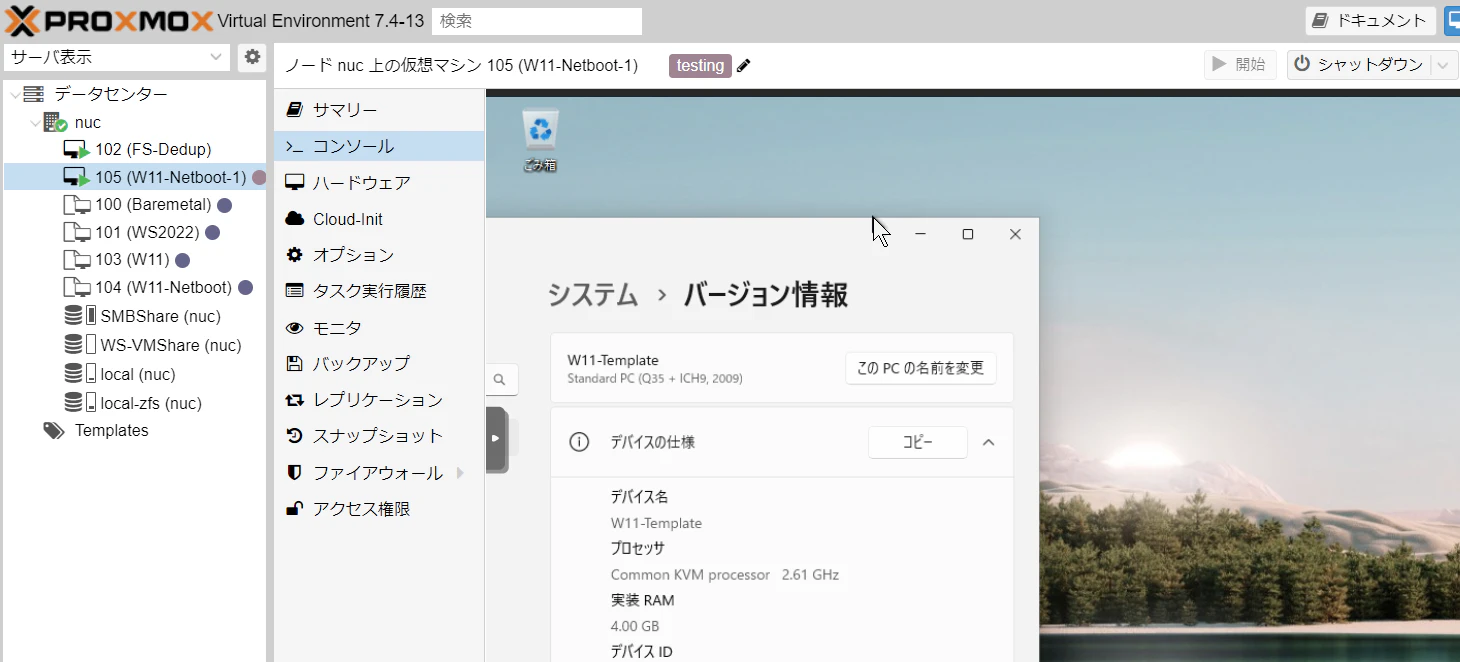Collapse the デバイスの仕様 section chevron
This screenshot has height=662, width=1460.
989,442
